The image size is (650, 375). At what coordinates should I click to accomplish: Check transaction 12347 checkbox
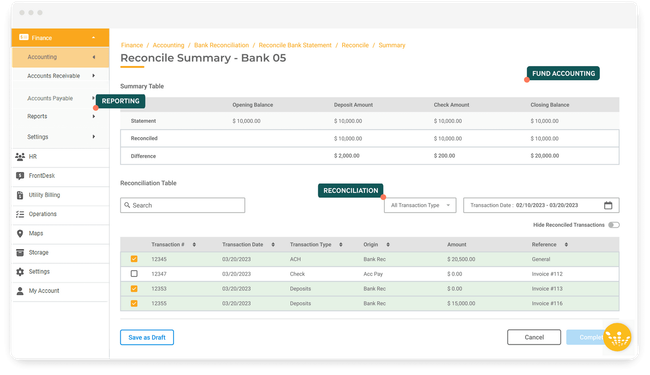pos(134,273)
